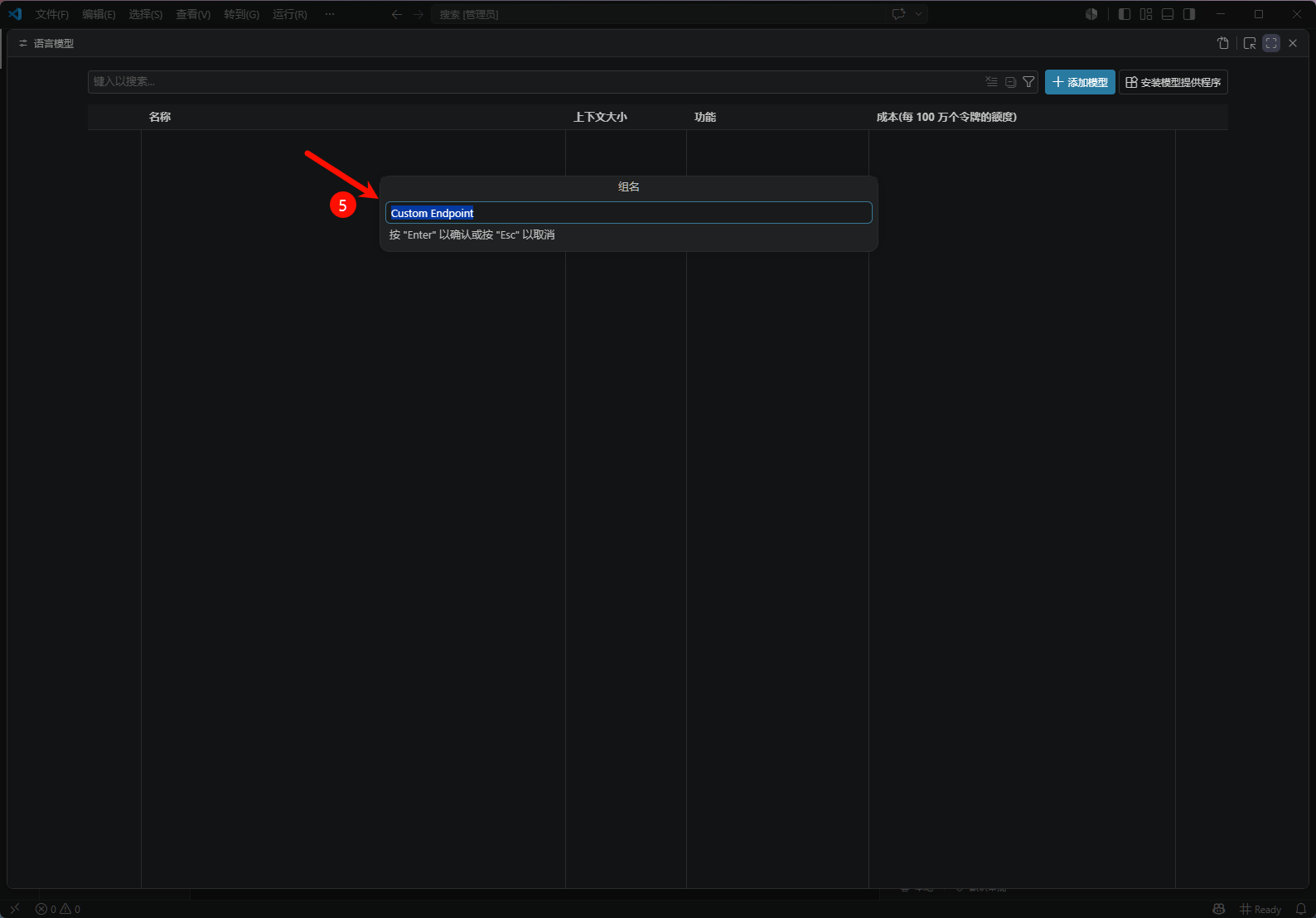Image resolution: width=1316 pixels, height=918 pixels.
Task: Click the 功能 column header
Action: click(705, 117)
